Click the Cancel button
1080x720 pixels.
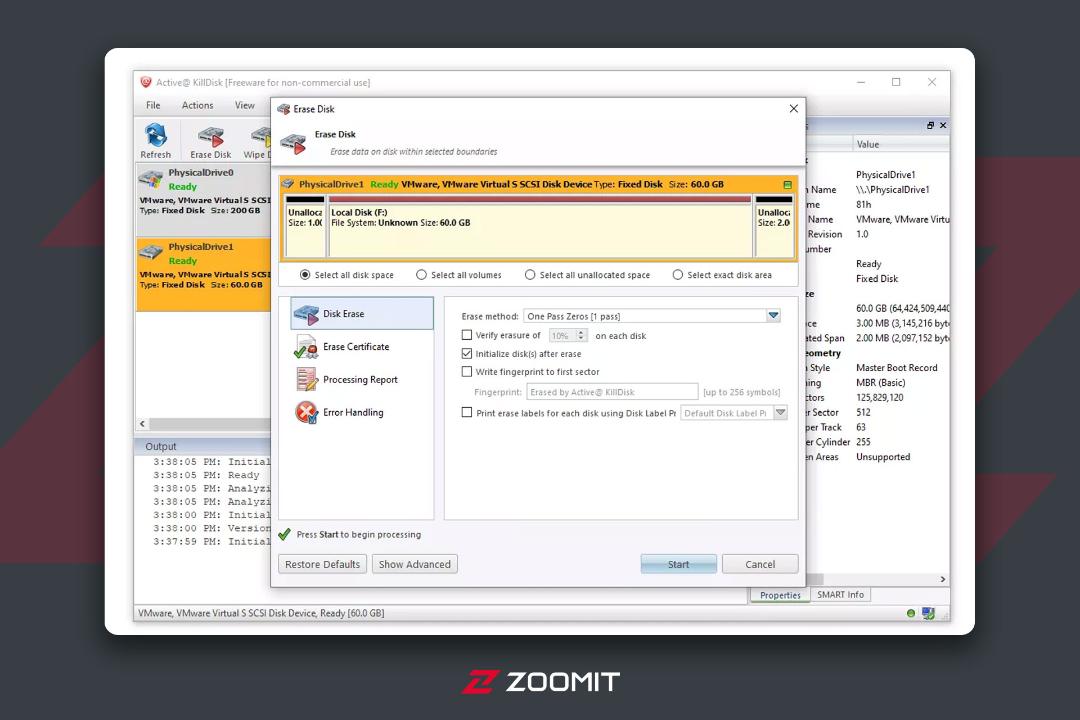coord(760,564)
